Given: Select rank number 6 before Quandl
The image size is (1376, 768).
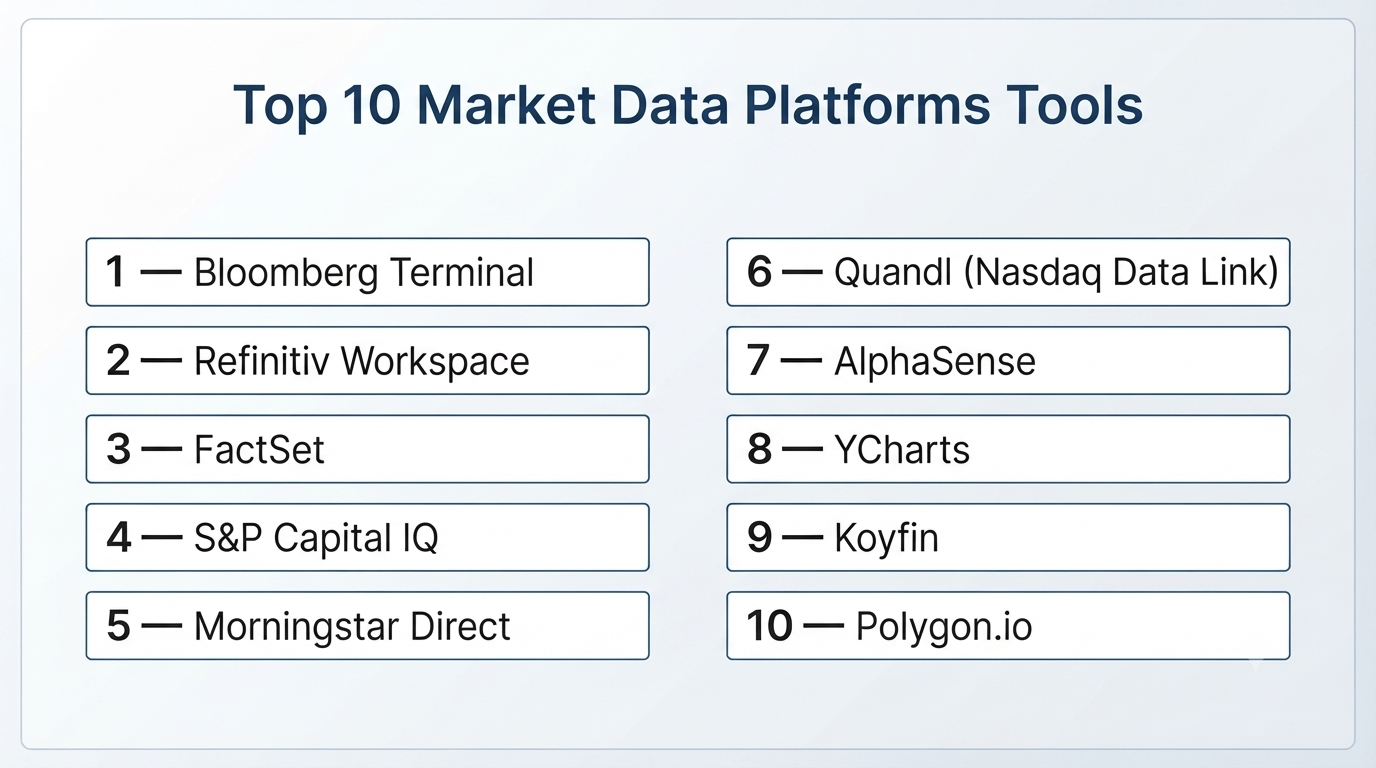Looking at the screenshot, I should (759, 272).
